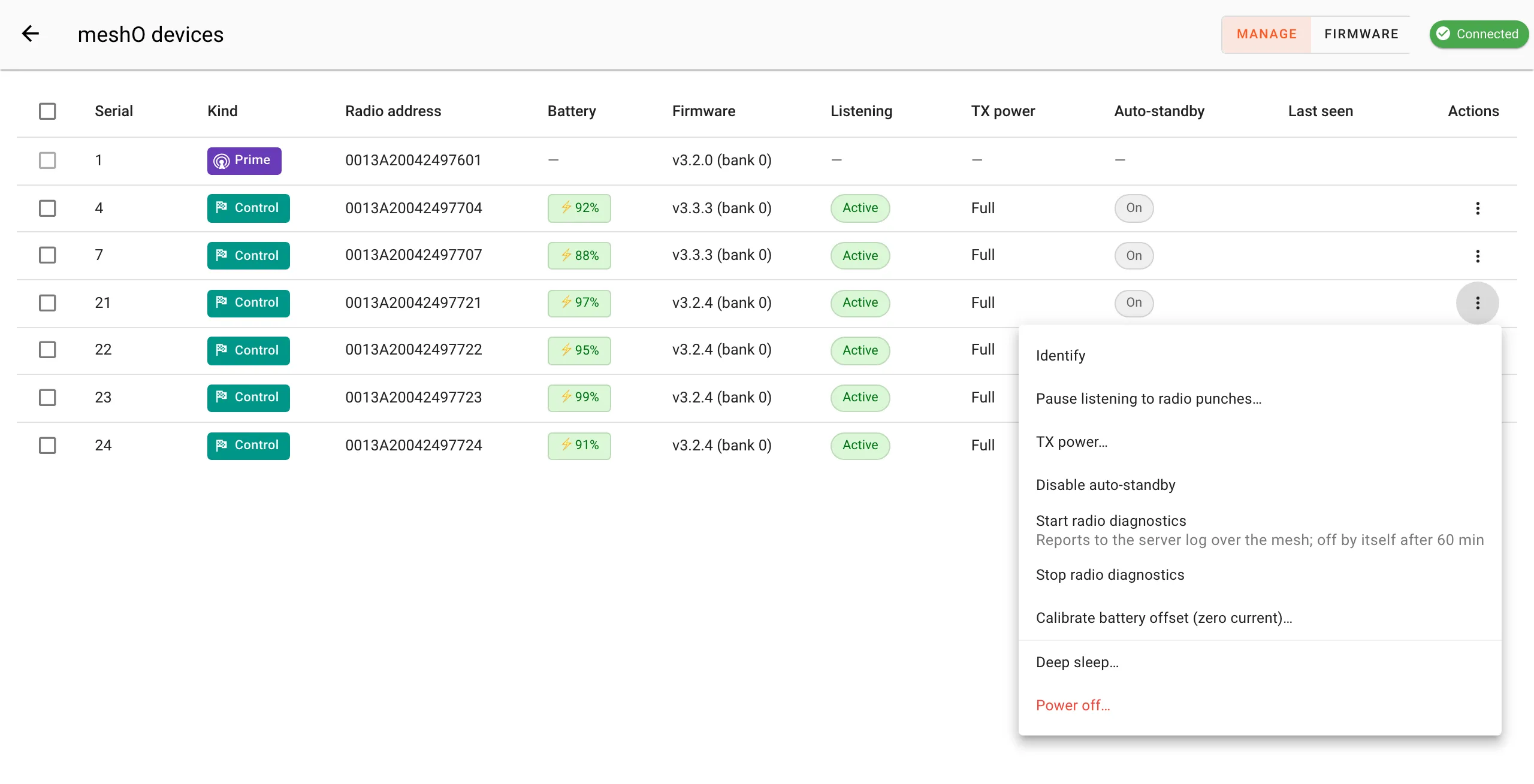
Task: Check the box for serial 21
Action: tap(47, 302)
